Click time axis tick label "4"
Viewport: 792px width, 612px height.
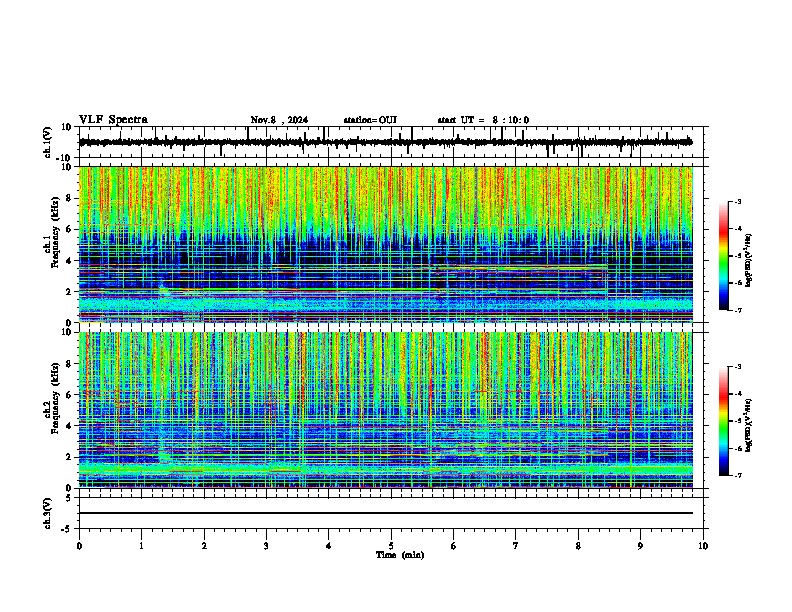coord(329,546)
